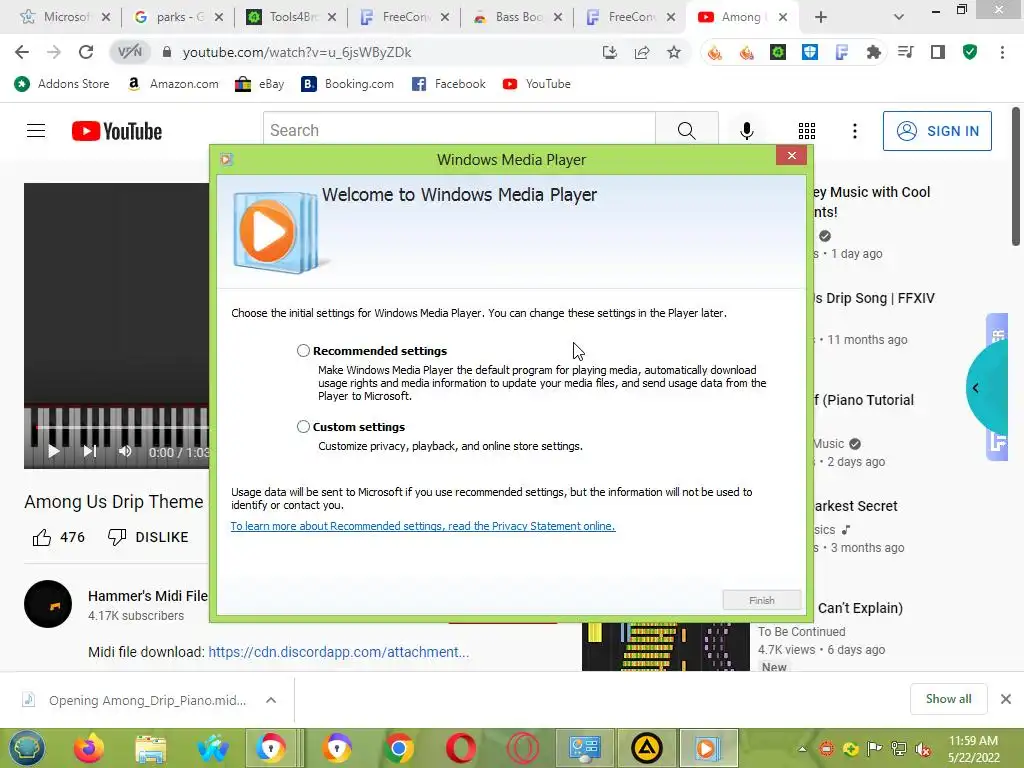Open the Amazon.com bookmark
The image size is (1024, 768).
tap(173, 84)
